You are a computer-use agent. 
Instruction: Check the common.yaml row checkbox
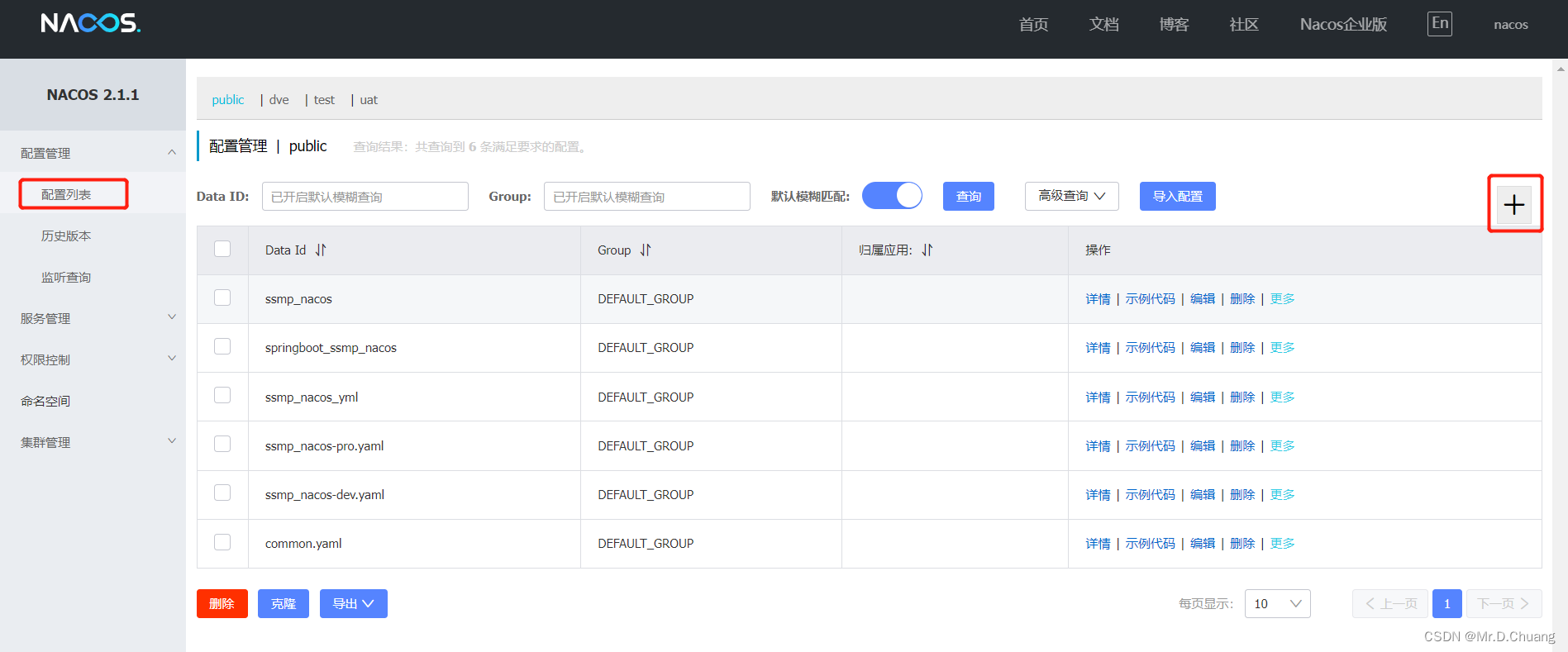[222, 542]
